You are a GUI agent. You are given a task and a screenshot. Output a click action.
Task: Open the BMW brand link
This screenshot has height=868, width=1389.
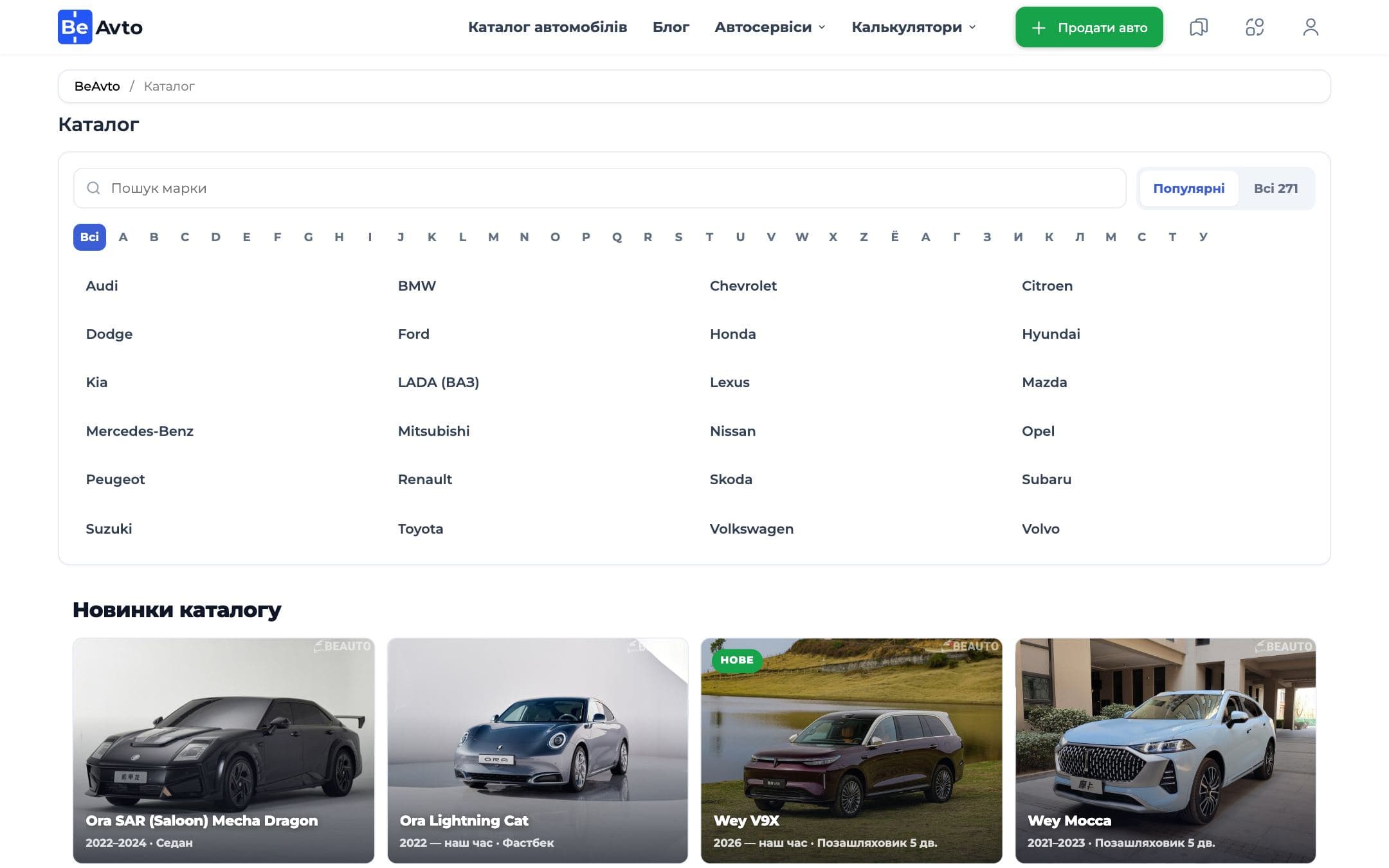click(x=417, y=285)
